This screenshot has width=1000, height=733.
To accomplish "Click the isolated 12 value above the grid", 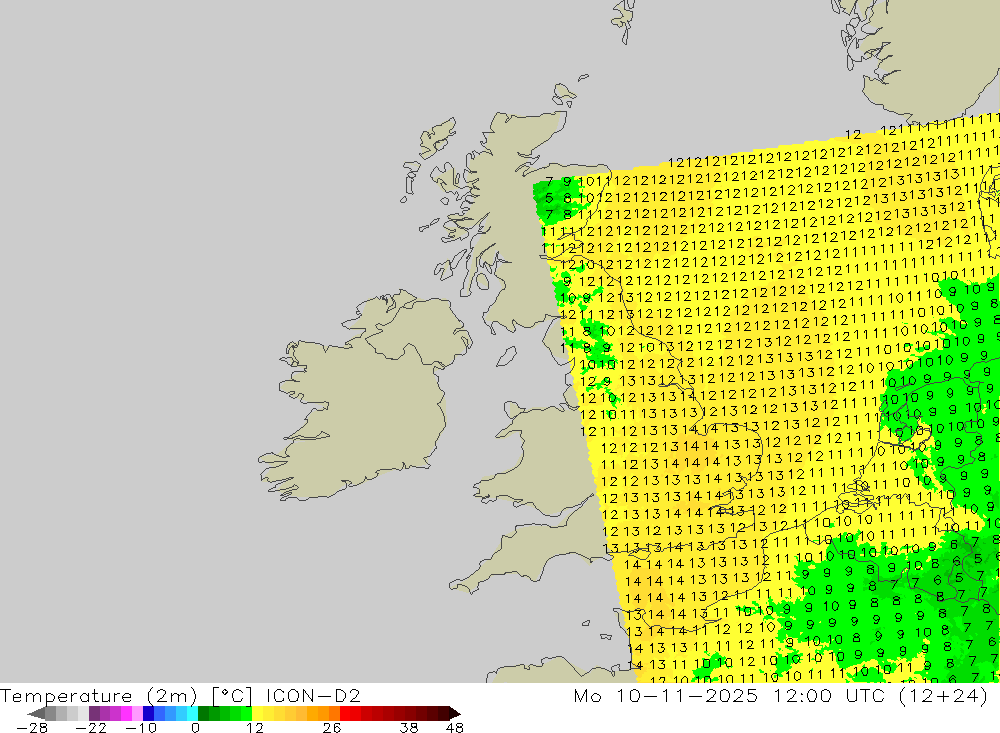I will click(x=853, y=135).
